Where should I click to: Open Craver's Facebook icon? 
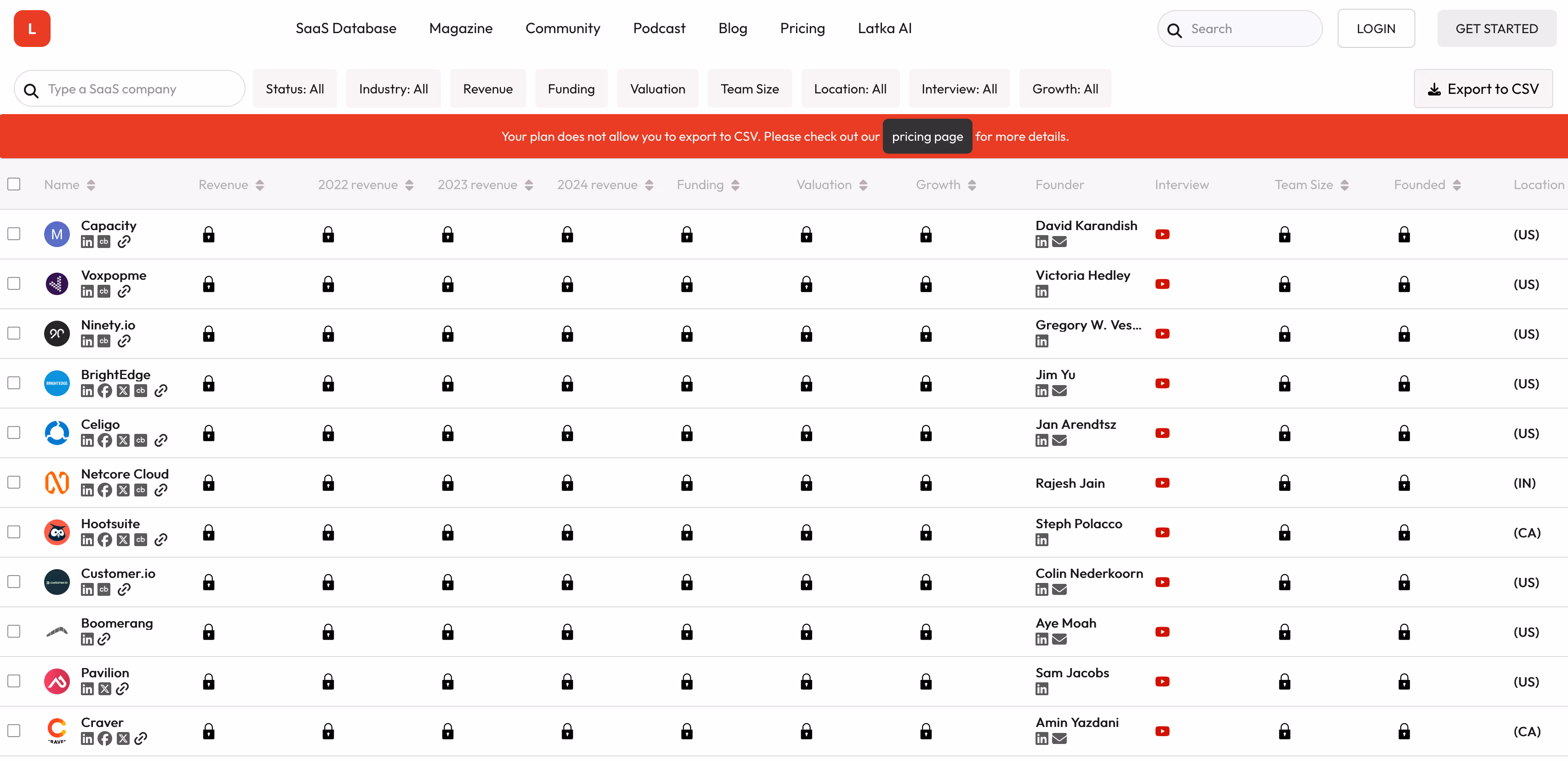[105, 739]
